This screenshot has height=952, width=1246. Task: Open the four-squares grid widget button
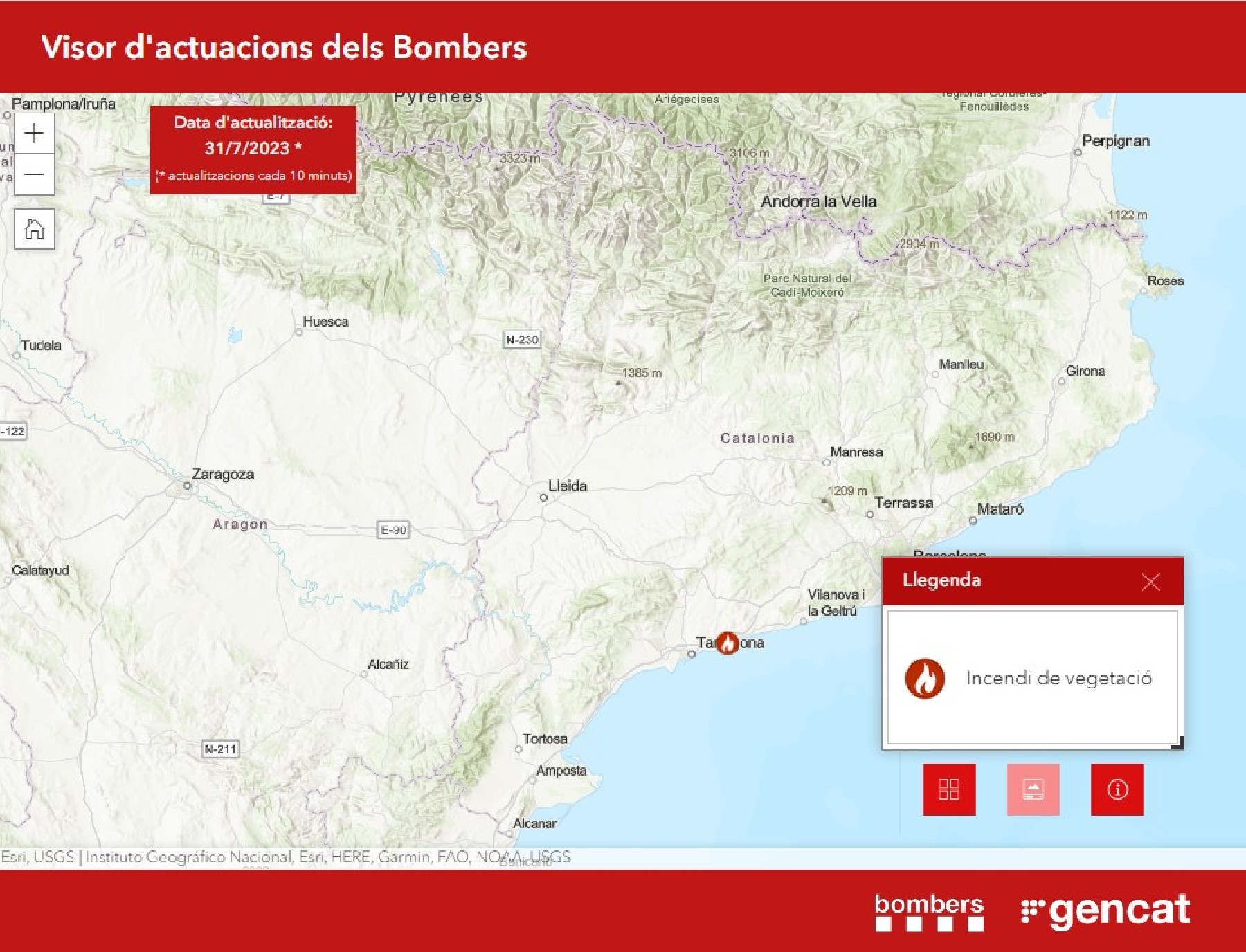948,789
